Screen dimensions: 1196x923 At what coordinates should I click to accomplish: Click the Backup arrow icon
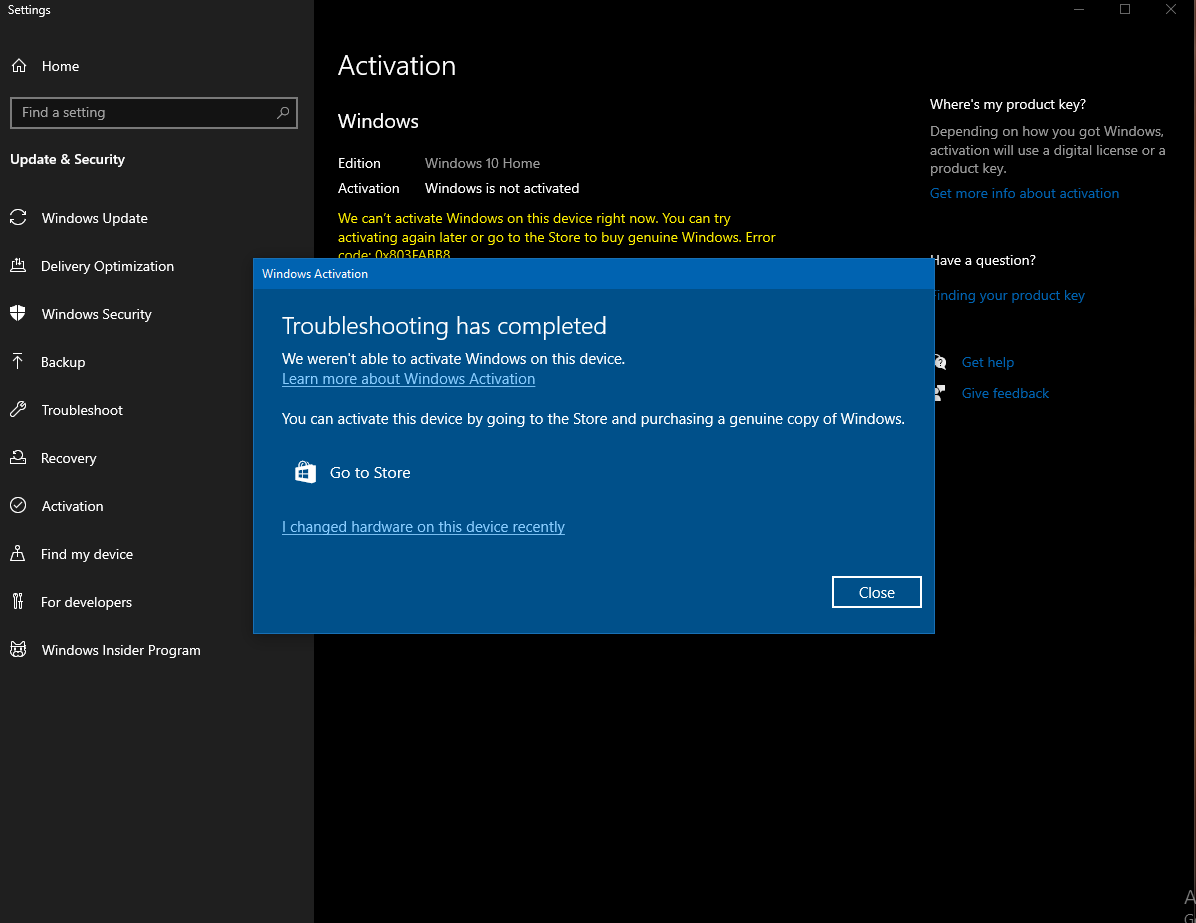18,362
